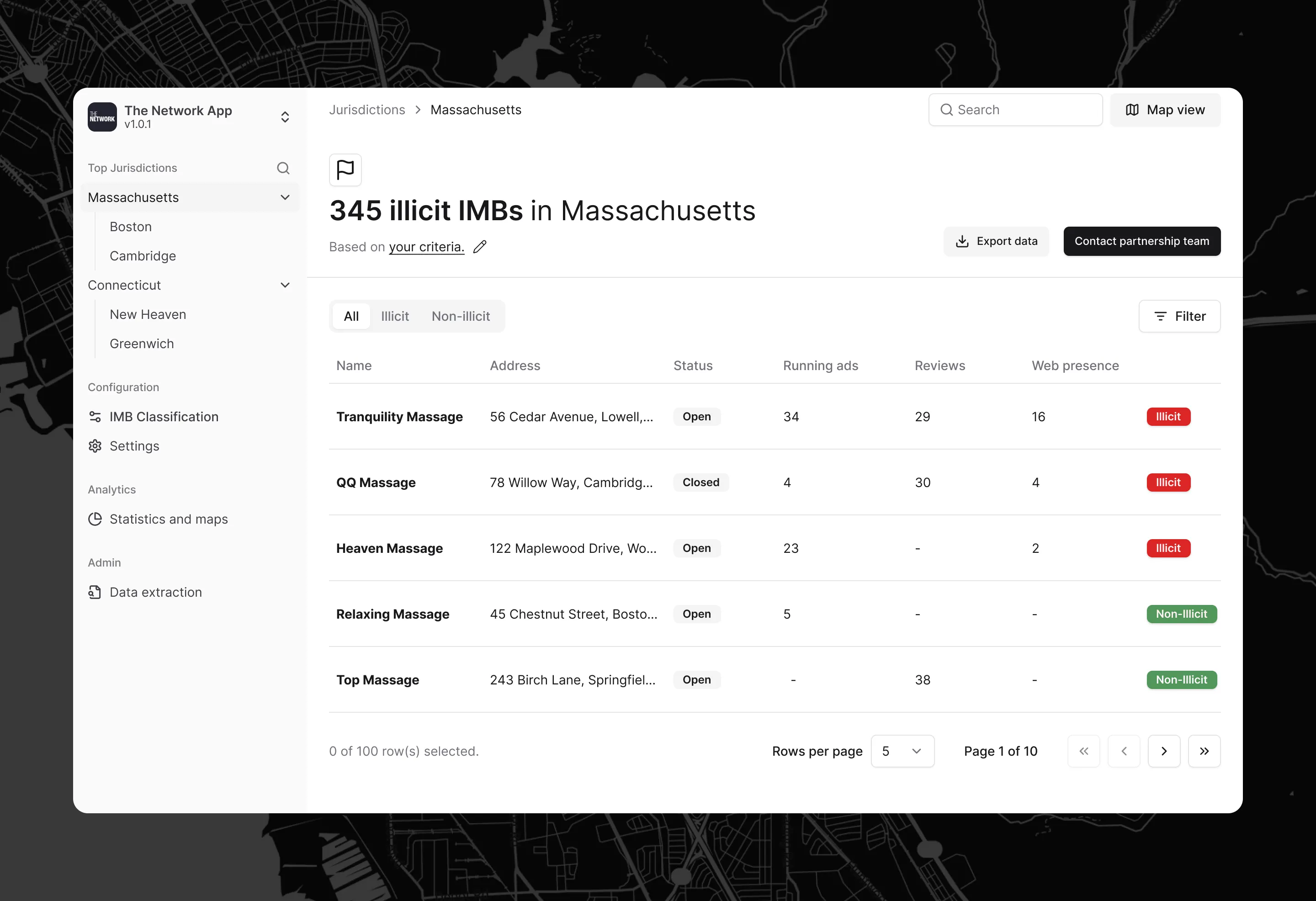Screen dimensions: 1316x901
Task: Go to the first page
Action: [x=1083, y=751]
